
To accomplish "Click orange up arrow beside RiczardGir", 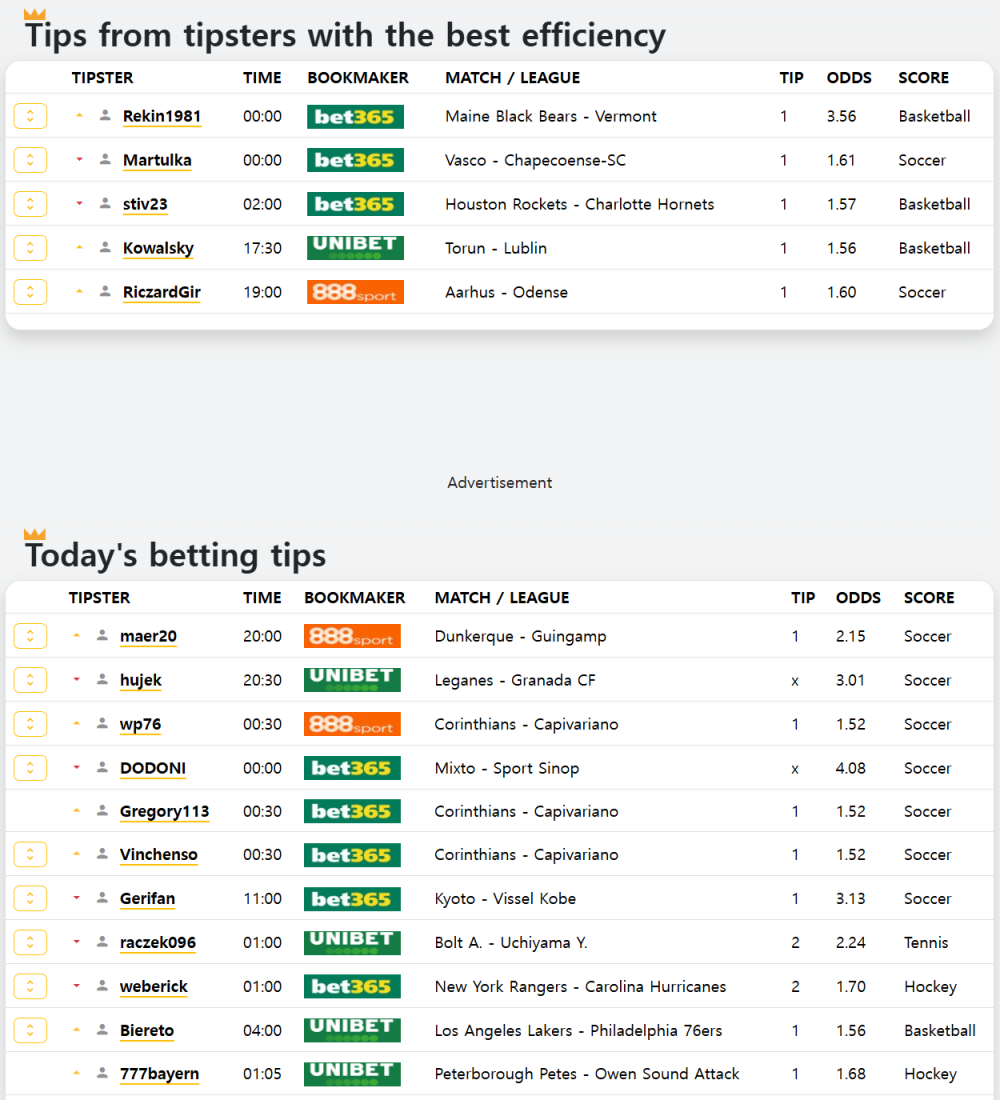I will click(79, 291).
